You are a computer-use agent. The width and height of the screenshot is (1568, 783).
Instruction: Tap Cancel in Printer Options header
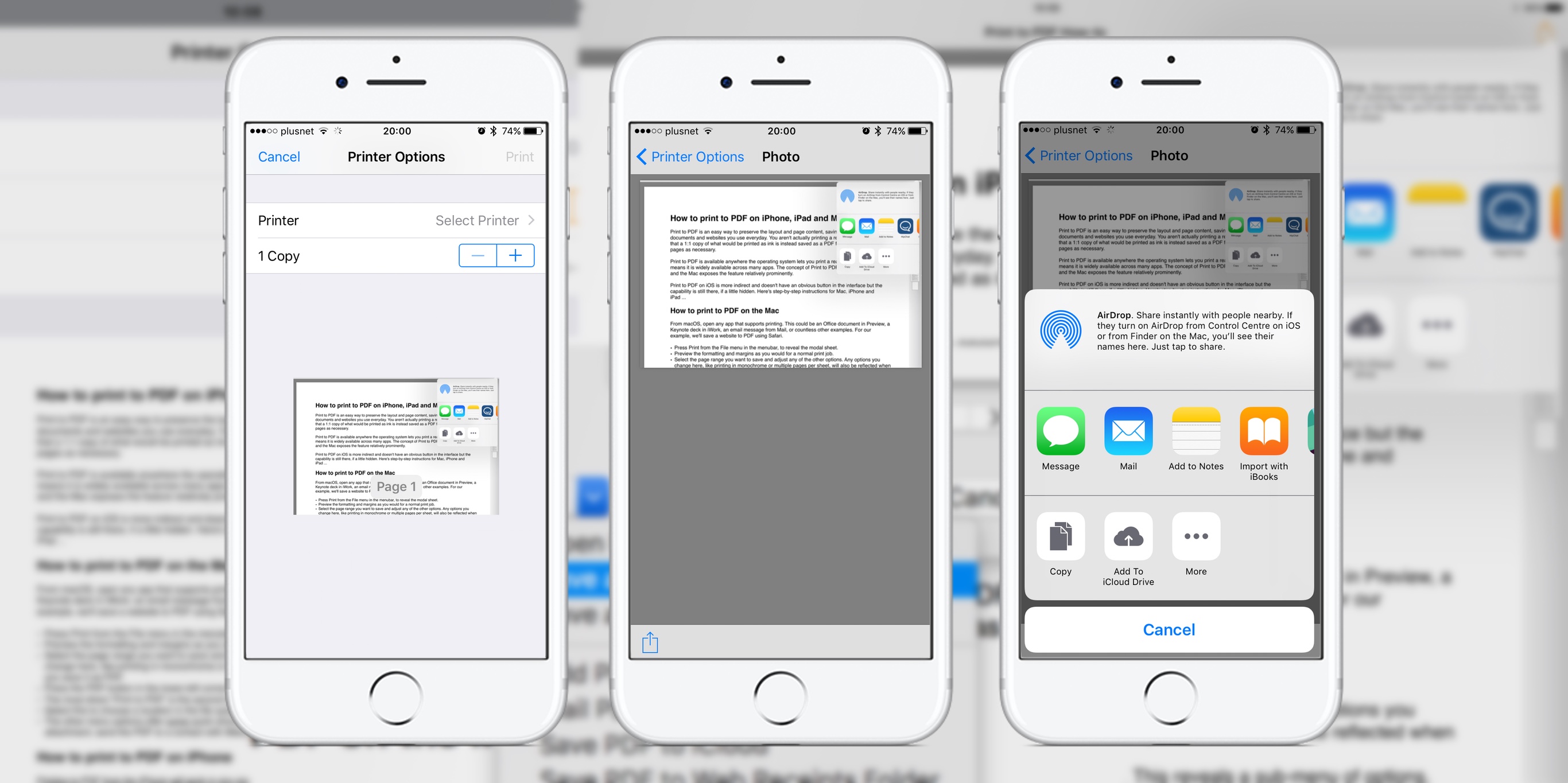click(x=279, y=157)
